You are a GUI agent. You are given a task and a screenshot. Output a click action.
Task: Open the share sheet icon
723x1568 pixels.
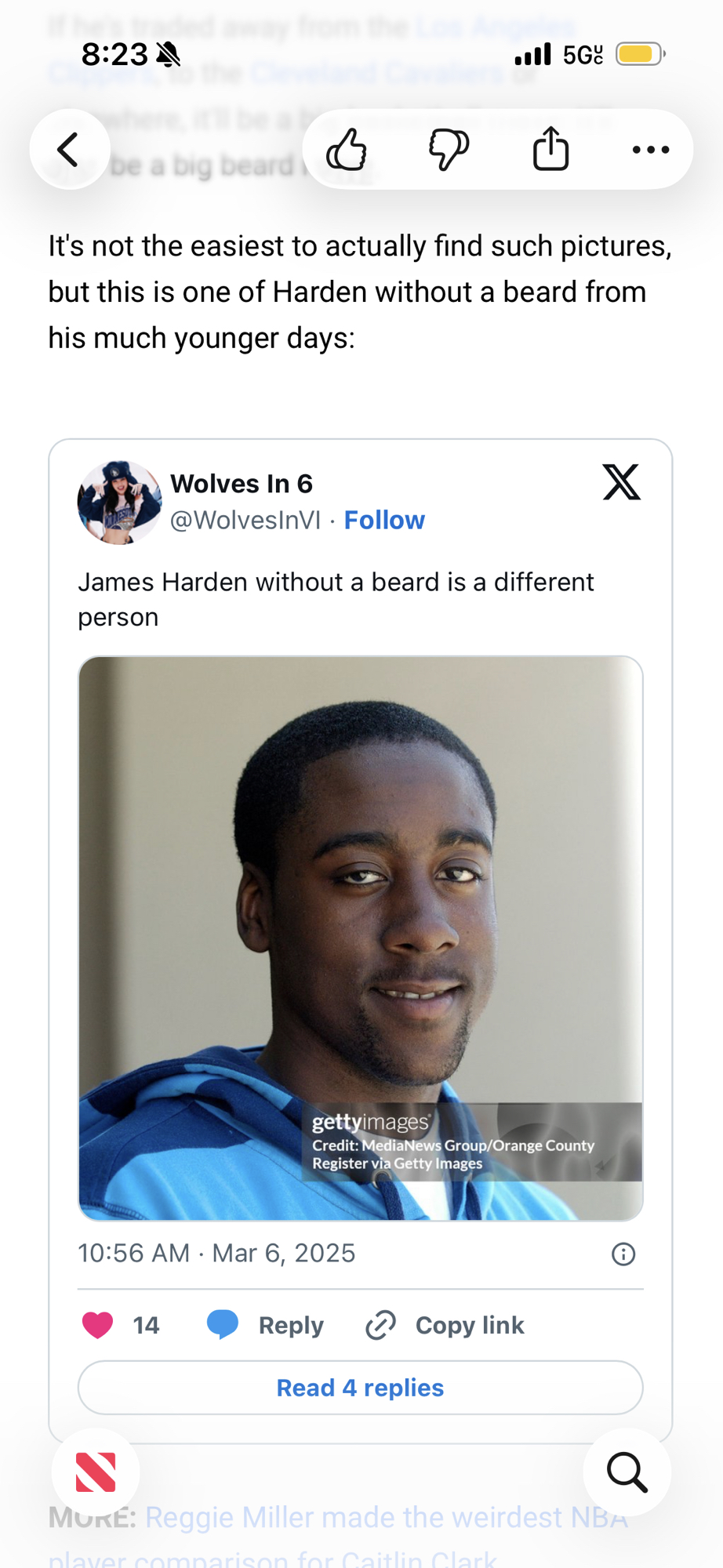tap(550, 148)
